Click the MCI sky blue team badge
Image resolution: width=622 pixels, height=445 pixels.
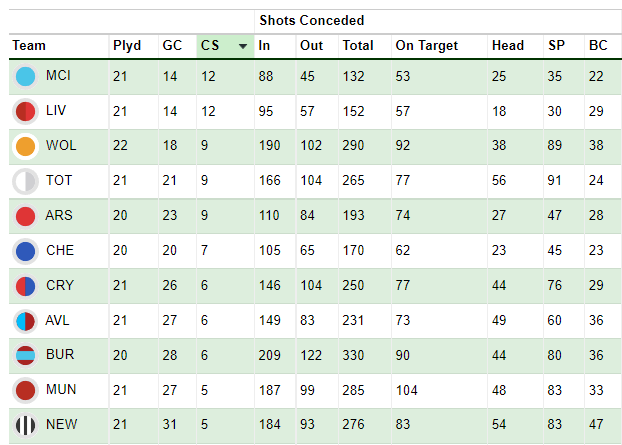click(x=25, y=77)
